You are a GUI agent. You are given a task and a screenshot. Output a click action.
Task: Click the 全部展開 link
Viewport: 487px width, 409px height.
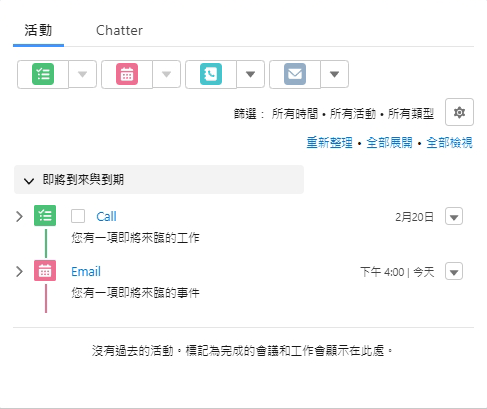pyautogui.click(x=389, y=143)
